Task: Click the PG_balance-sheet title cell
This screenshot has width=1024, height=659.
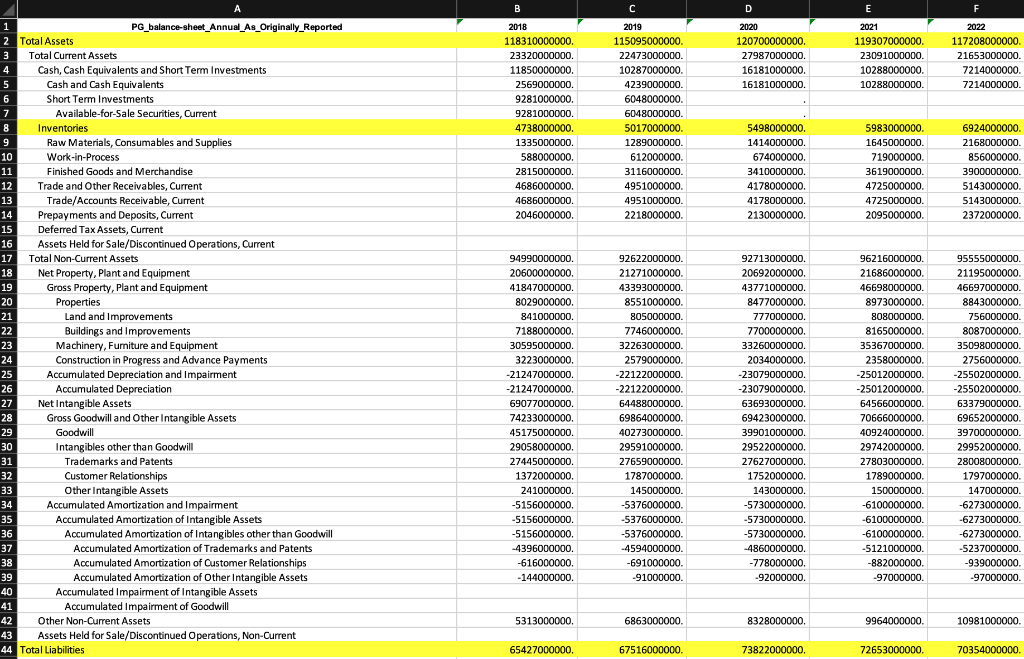Action: 237,29
